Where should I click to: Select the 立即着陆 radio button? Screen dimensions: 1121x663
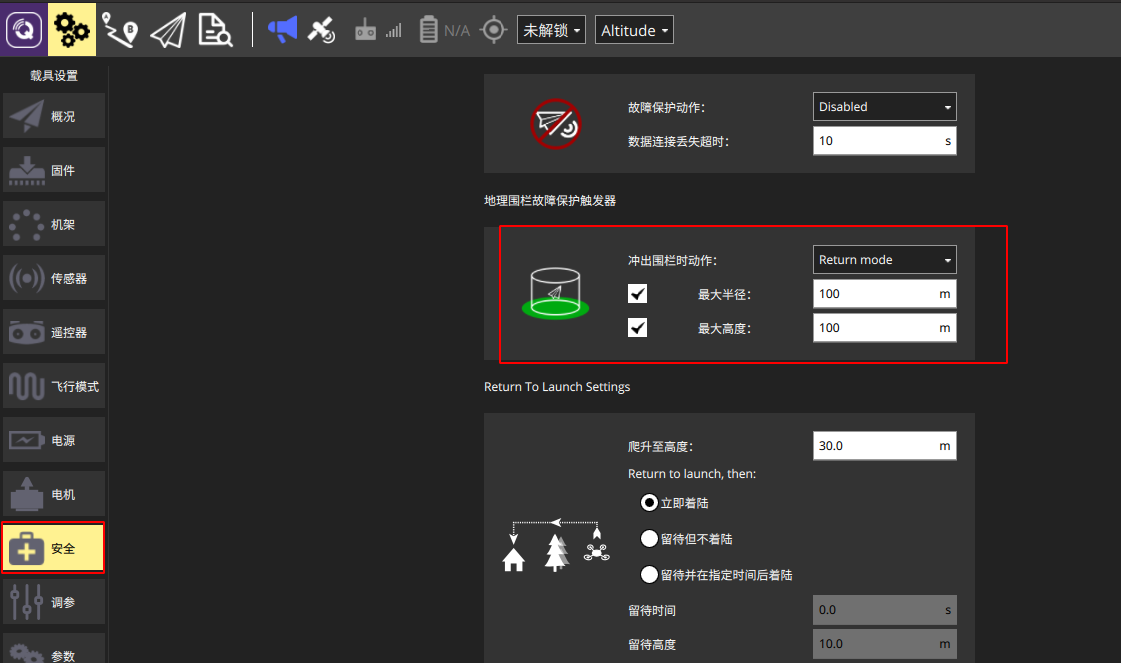649,503
